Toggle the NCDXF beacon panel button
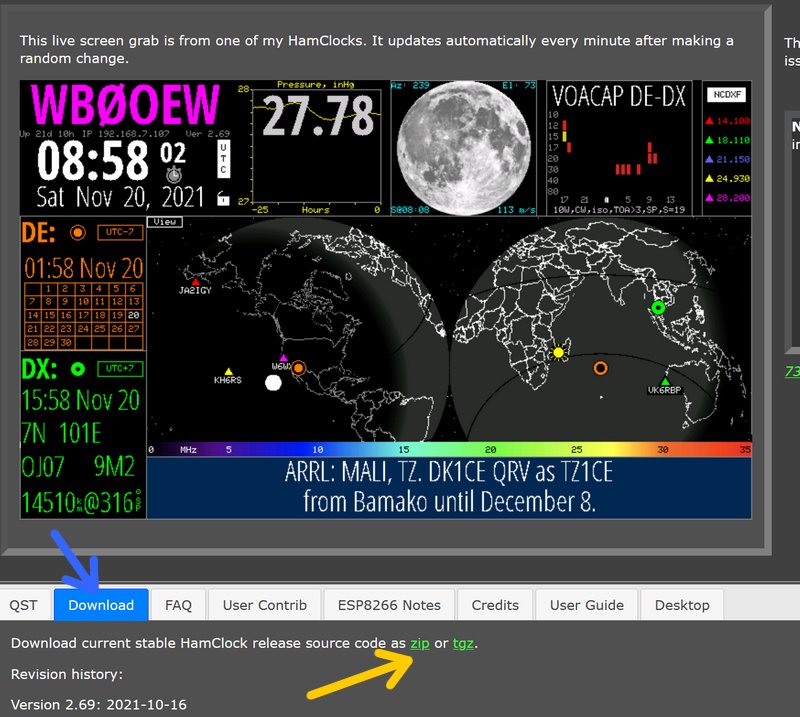This screenshot has width=800, height=717. click(x=726, y=94)
